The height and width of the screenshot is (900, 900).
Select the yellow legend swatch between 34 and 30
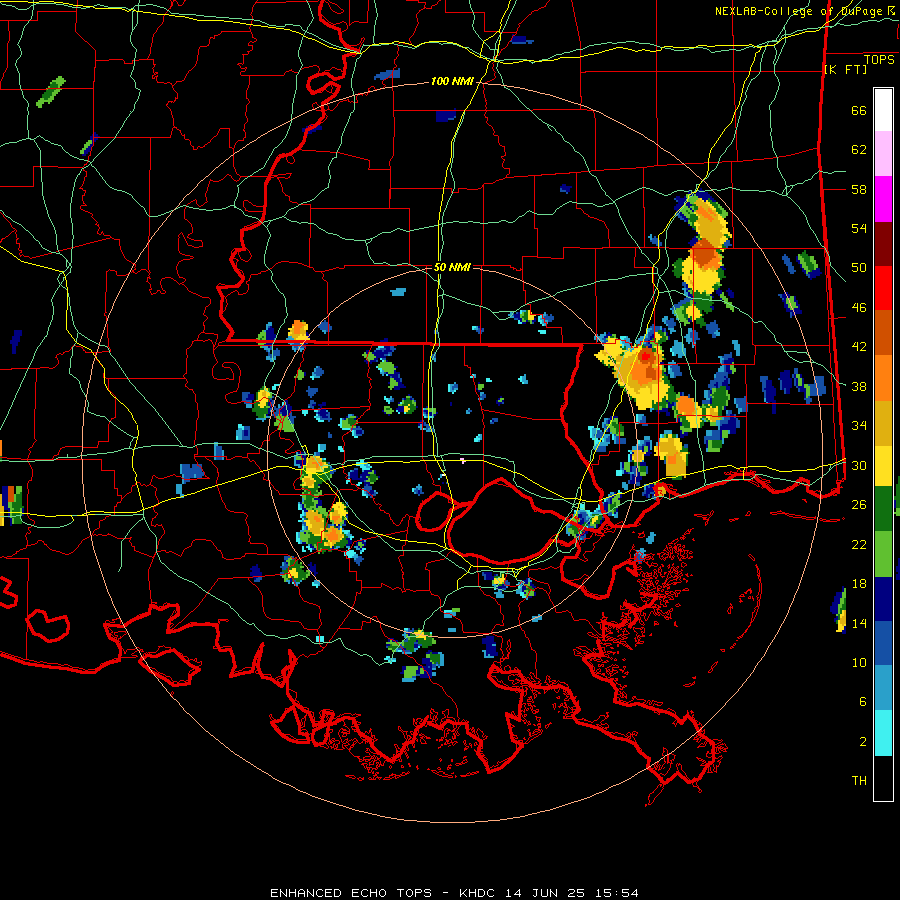click(883, 466)
